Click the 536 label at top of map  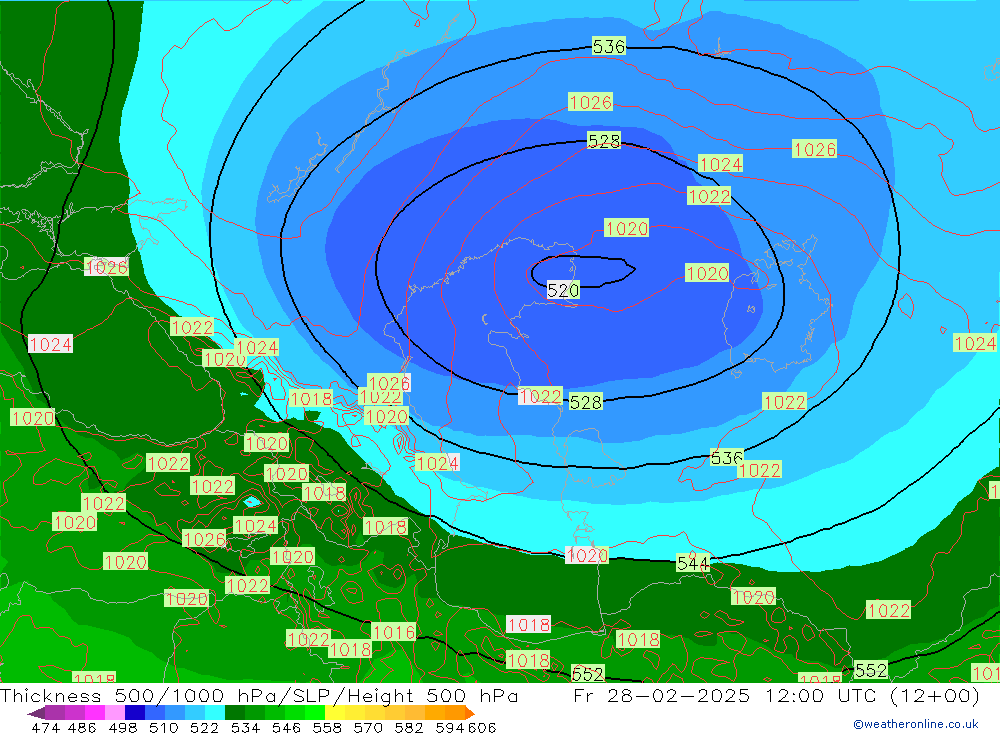click(608, 47)
